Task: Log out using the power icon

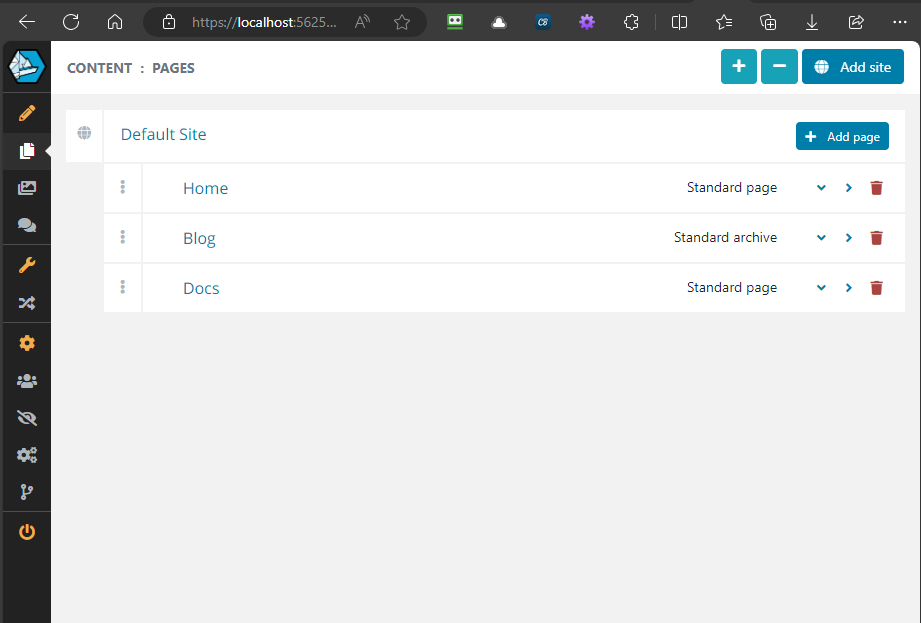Action: click(26, 531)
